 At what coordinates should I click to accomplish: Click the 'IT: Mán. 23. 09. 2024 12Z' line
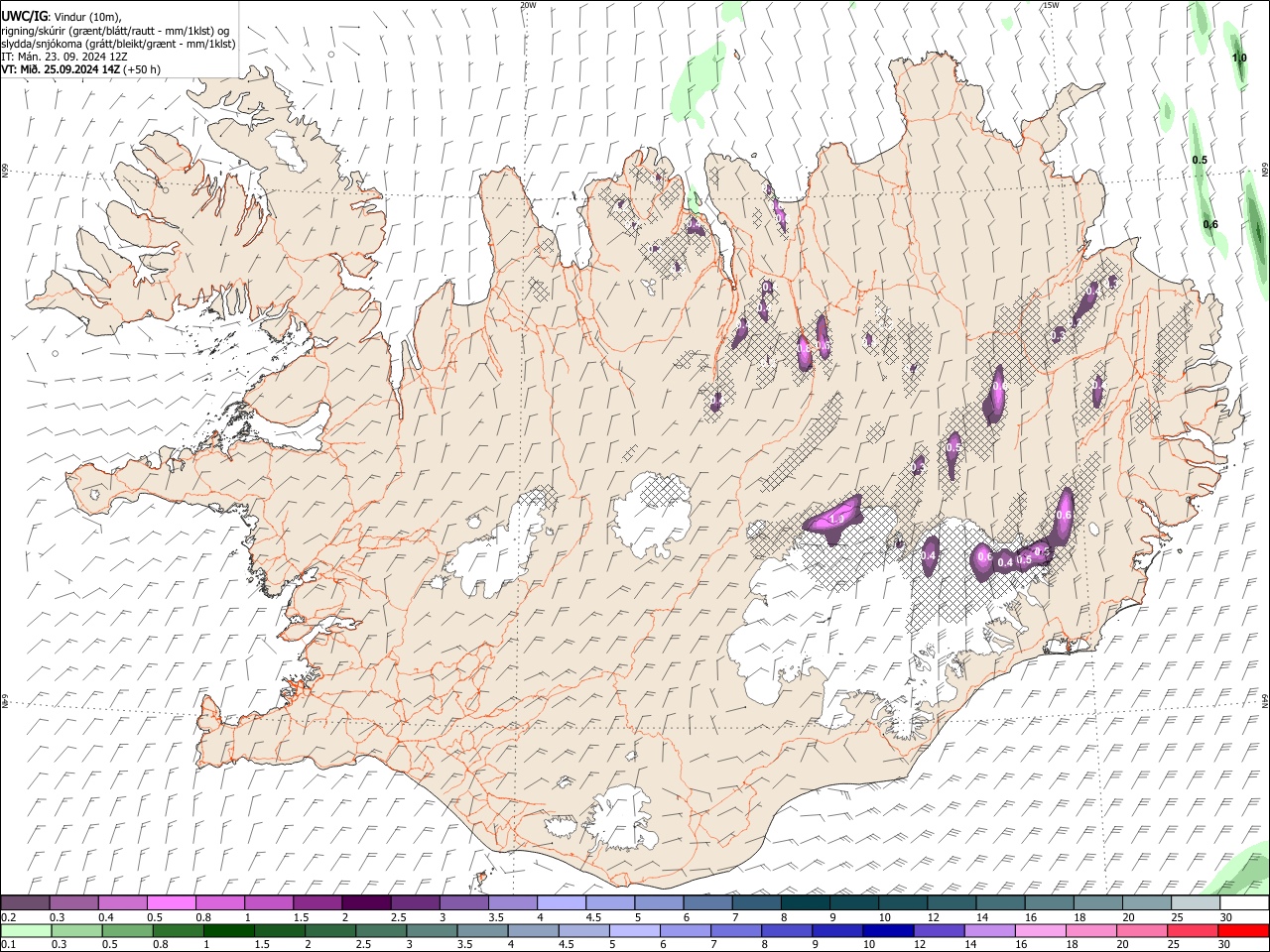[x=65, y=57]
